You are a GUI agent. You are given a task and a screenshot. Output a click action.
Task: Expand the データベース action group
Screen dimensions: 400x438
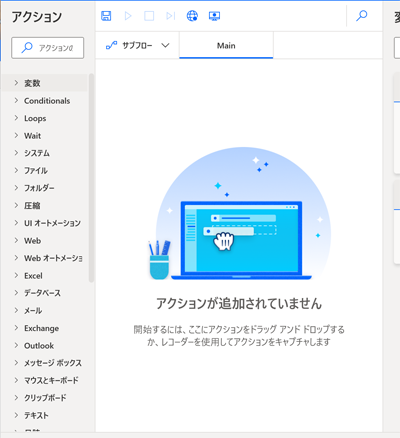(x=45, y=293)
